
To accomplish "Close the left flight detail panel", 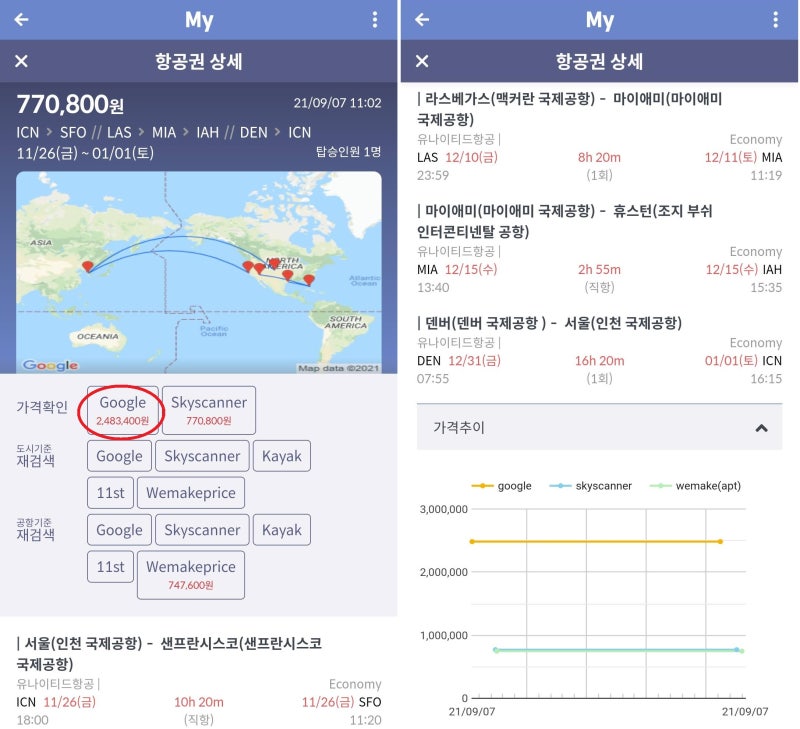I will click(x=21, y=62).
